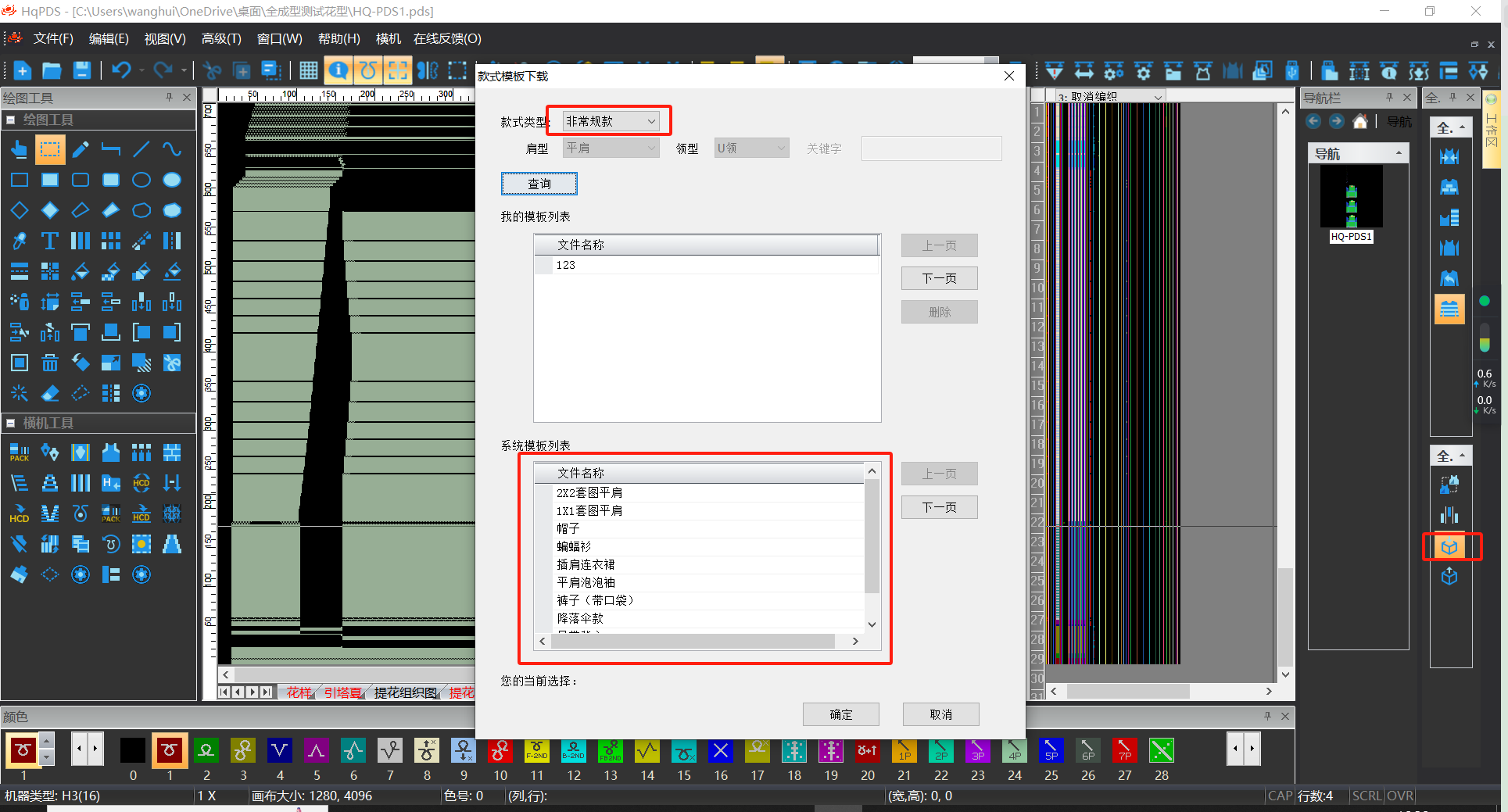
Task: Pin the 颜色 panel
Action: (1267, 716)
